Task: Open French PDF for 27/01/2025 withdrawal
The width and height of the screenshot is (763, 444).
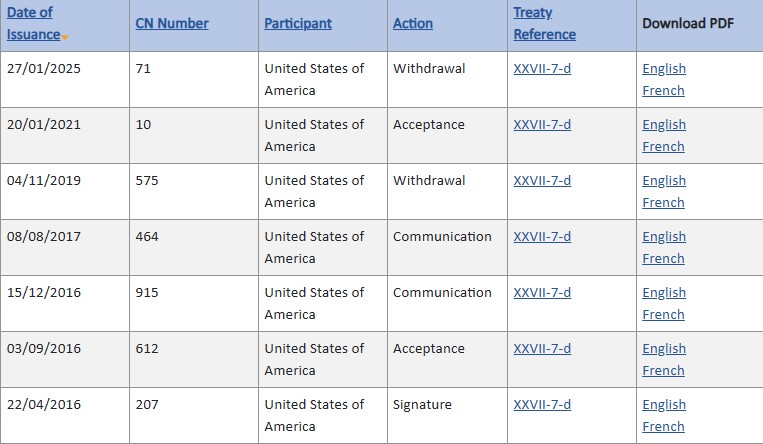Action: tap(663, 91)
